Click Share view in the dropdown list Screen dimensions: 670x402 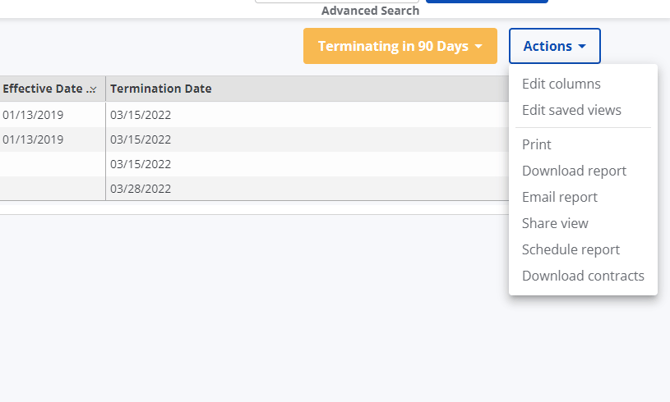click(x=555, y=223)
